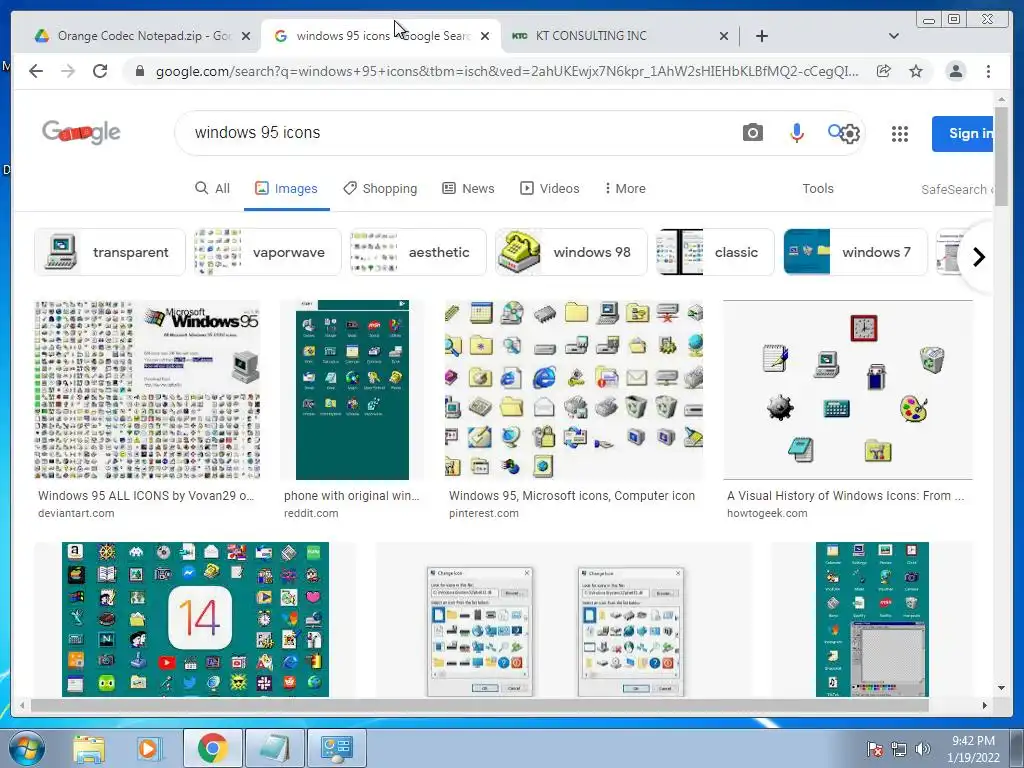1024x768 pixels.
Task: Click the Sign in button
Action: click(x=963, y=134)
